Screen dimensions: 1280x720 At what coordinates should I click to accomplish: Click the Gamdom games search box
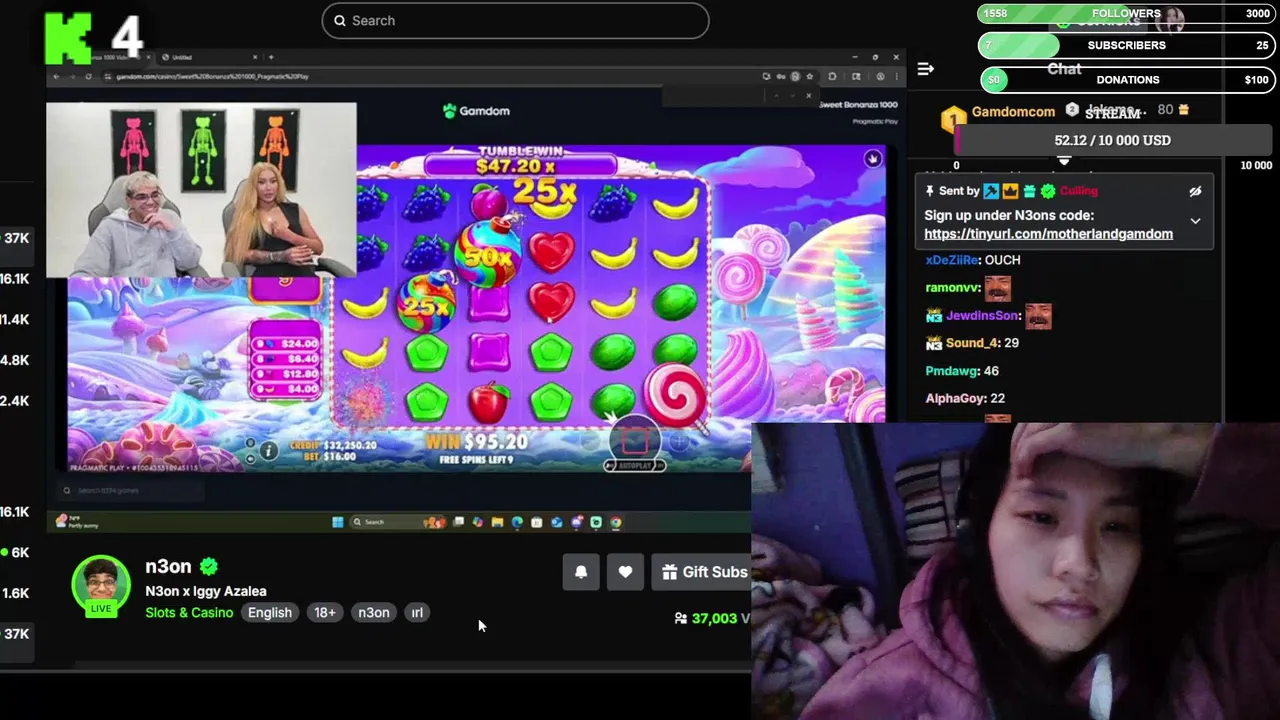click(x=128, y=490)
